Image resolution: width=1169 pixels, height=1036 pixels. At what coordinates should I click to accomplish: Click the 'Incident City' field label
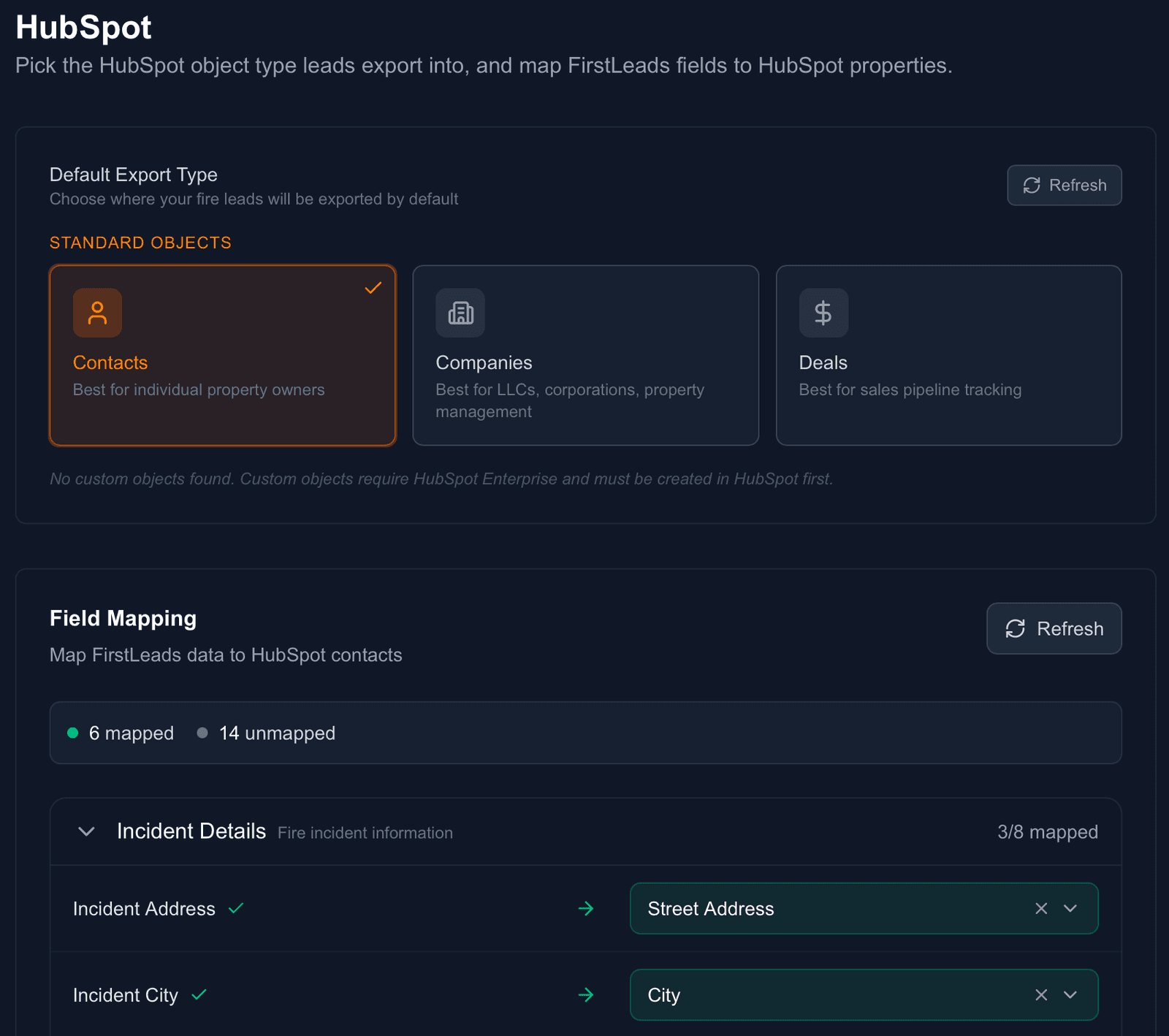(x=126, y=995)
